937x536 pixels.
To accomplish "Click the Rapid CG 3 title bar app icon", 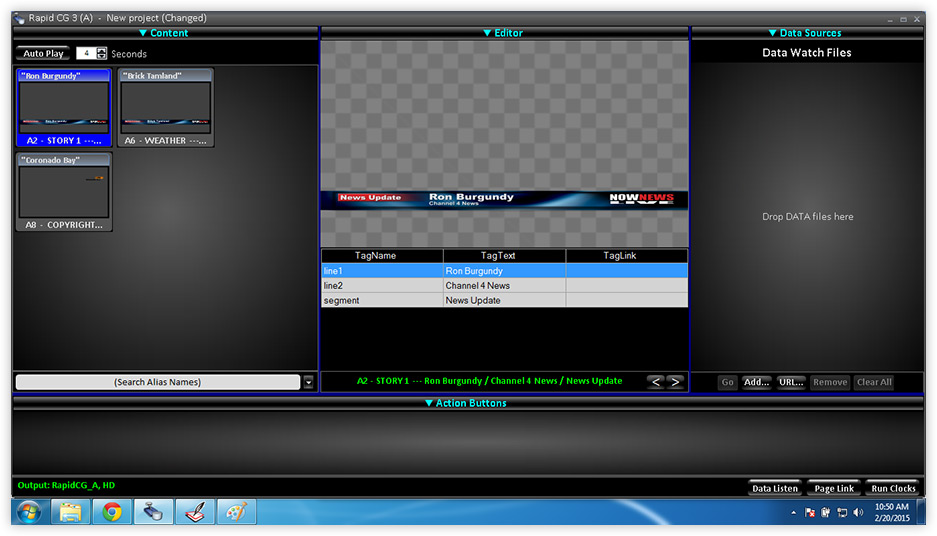I will click(x=20, y=19).
